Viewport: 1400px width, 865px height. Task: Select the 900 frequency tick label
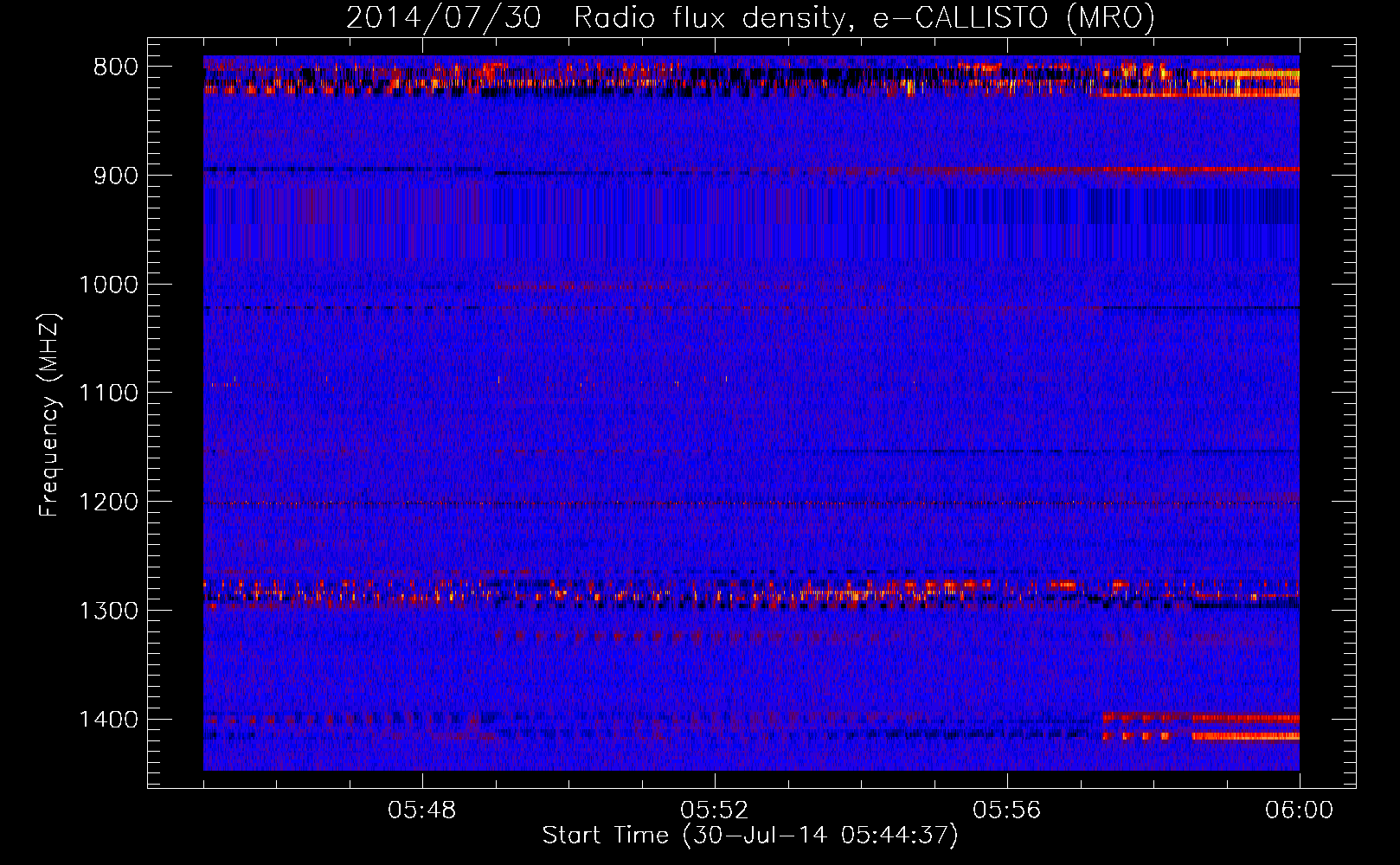click(116, 176)
